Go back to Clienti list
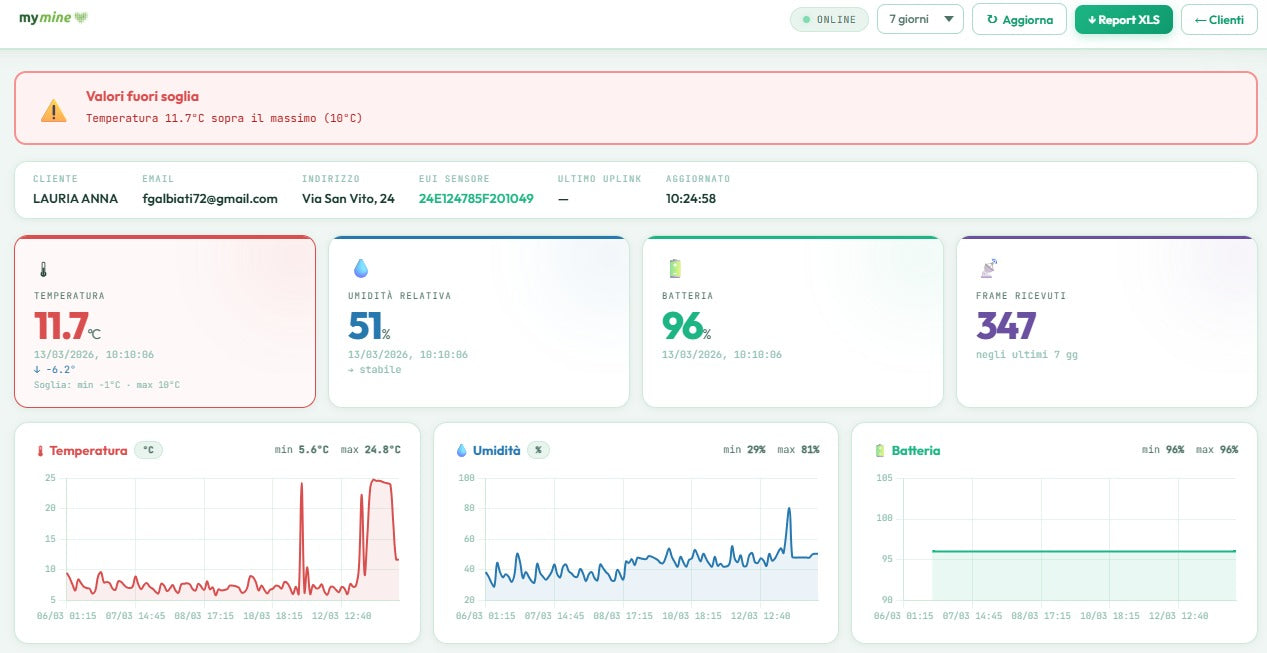1267x653 pixels. coord(1218,19)
